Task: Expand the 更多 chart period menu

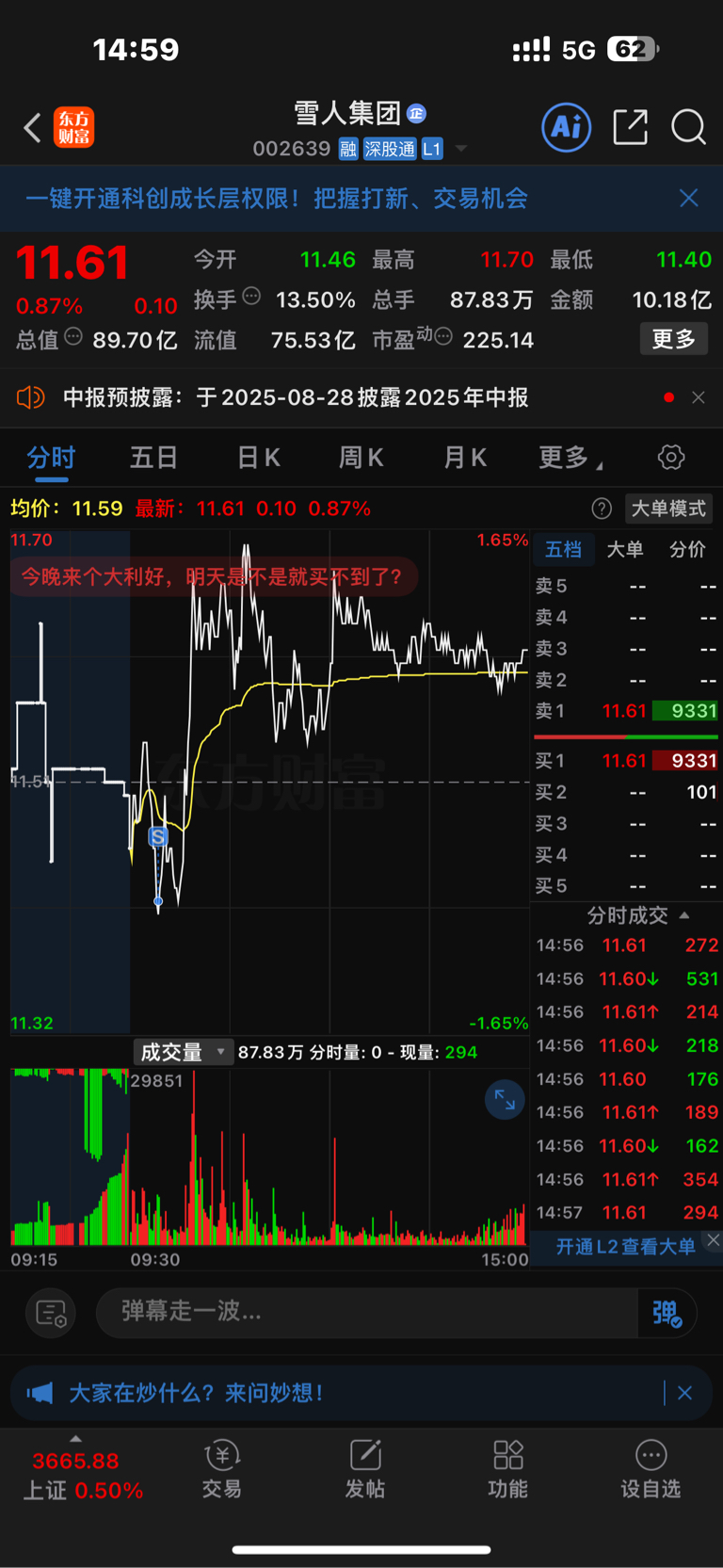Action: 570,458
